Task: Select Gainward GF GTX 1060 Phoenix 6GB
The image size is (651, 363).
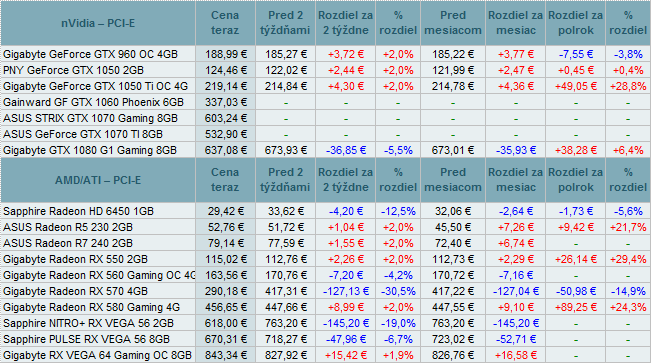Action: (x=93, y=102)
